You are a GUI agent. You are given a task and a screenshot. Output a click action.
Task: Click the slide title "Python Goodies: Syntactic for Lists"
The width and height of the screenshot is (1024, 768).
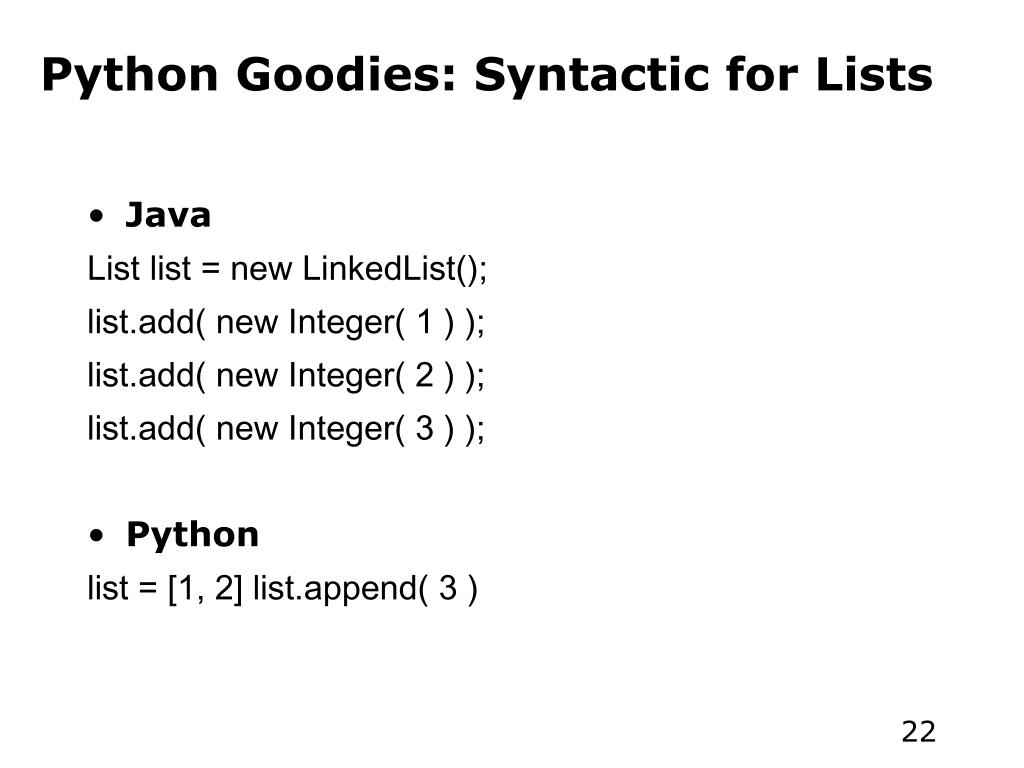pyautogui.click(x=487, y=76)
